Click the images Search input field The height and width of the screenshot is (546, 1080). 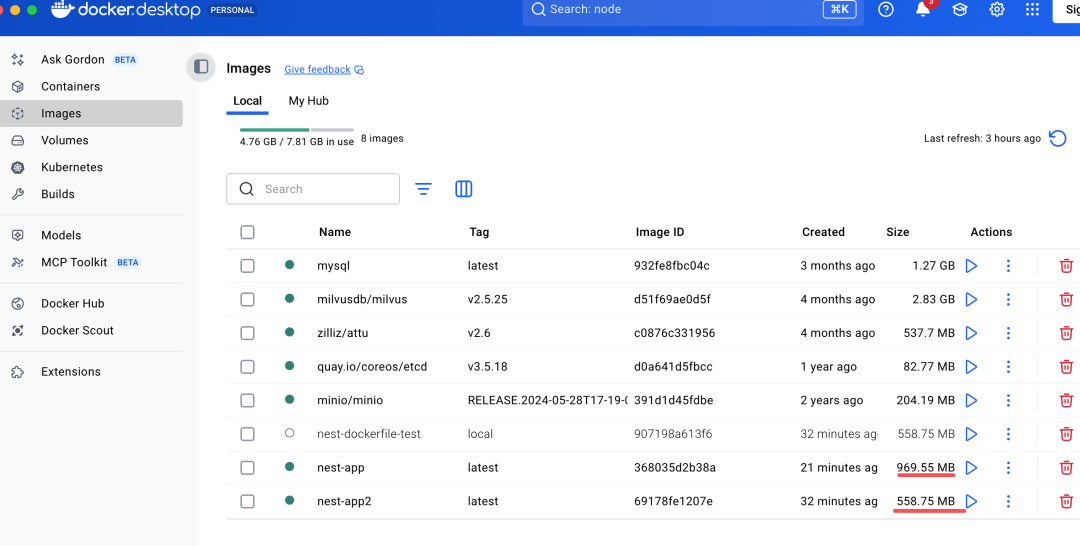pos(313,189)
